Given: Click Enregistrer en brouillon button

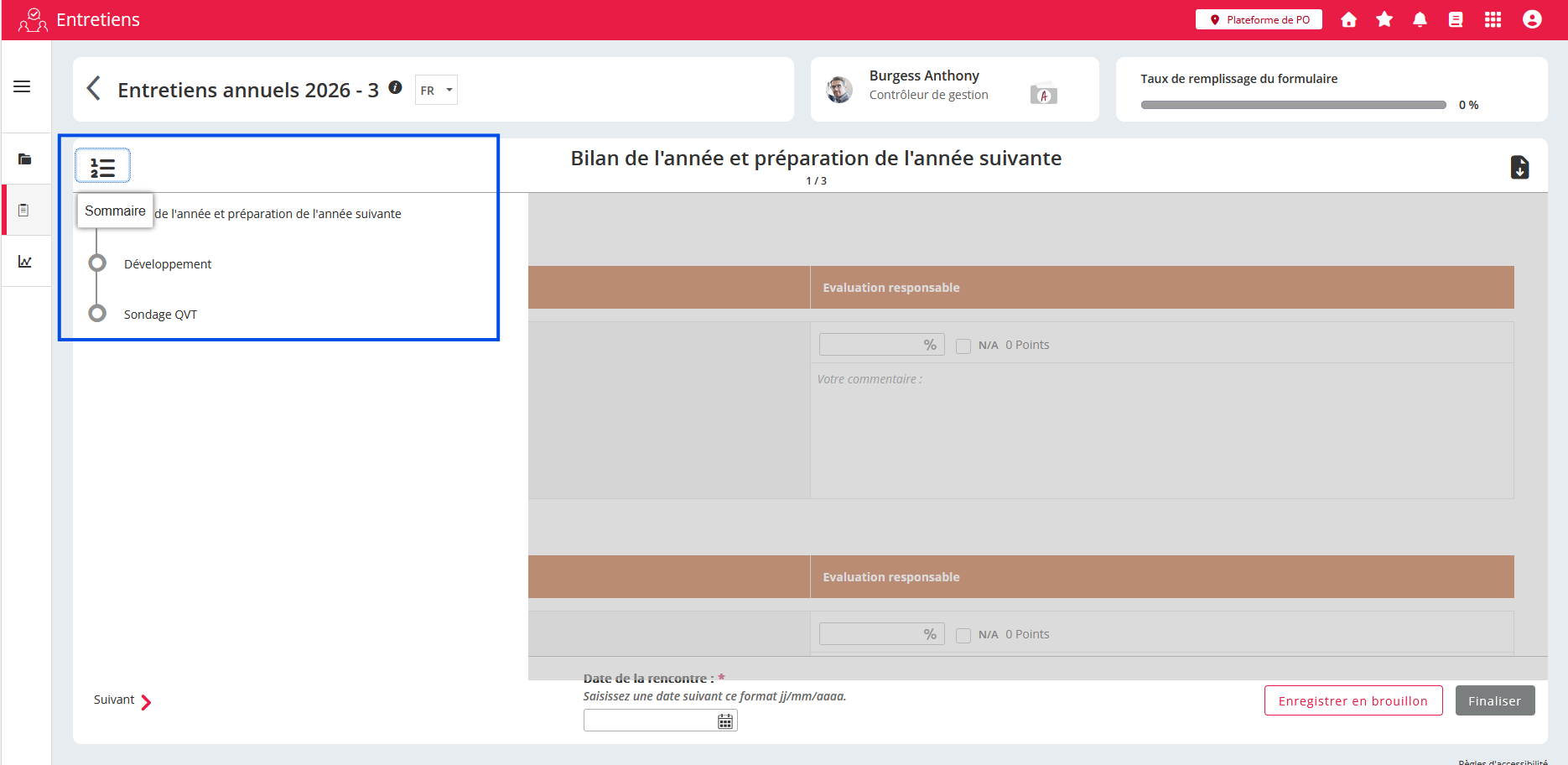Looking at the screenshot, I should (1353, 700).
